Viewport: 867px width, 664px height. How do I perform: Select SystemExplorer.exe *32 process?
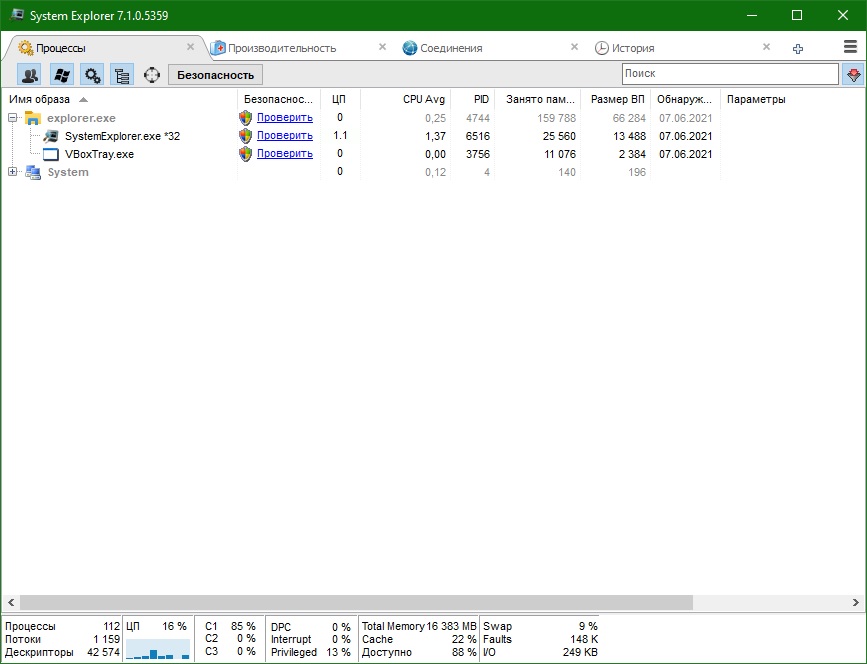(433, 136)
